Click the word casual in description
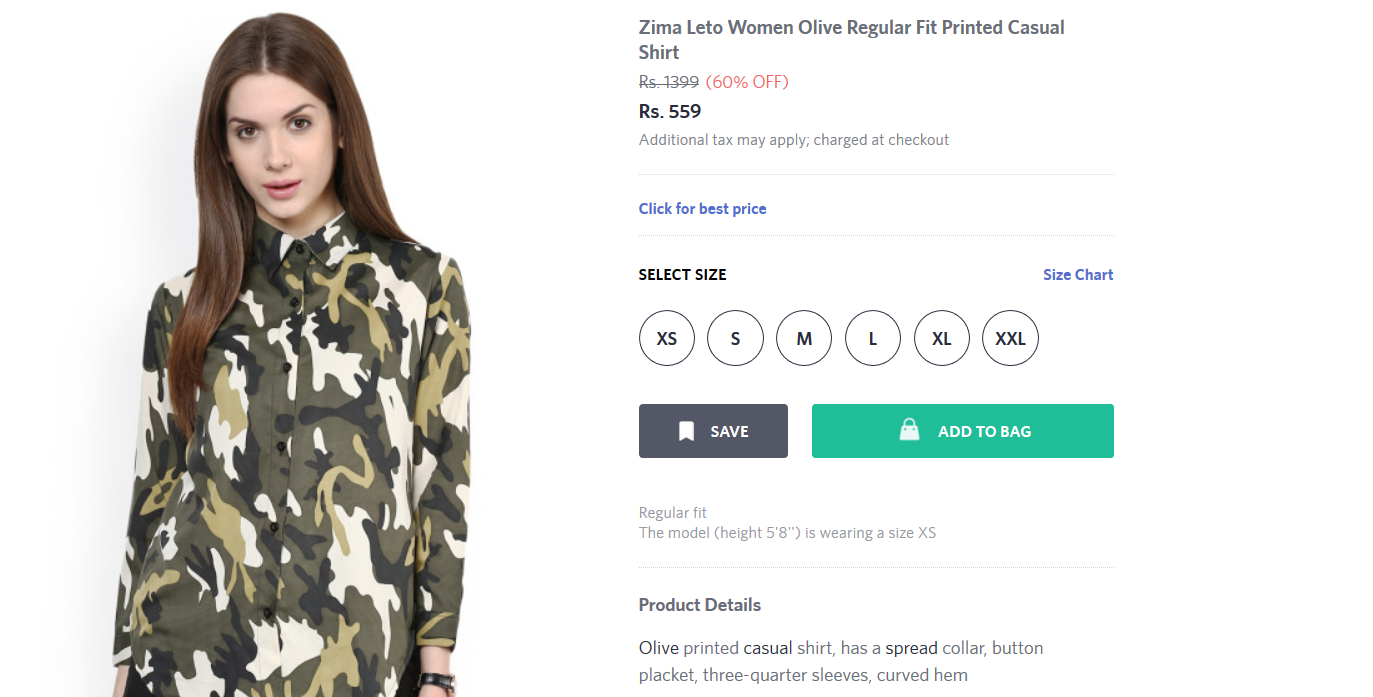1373x697 pixels. click(x=767, y=648)
